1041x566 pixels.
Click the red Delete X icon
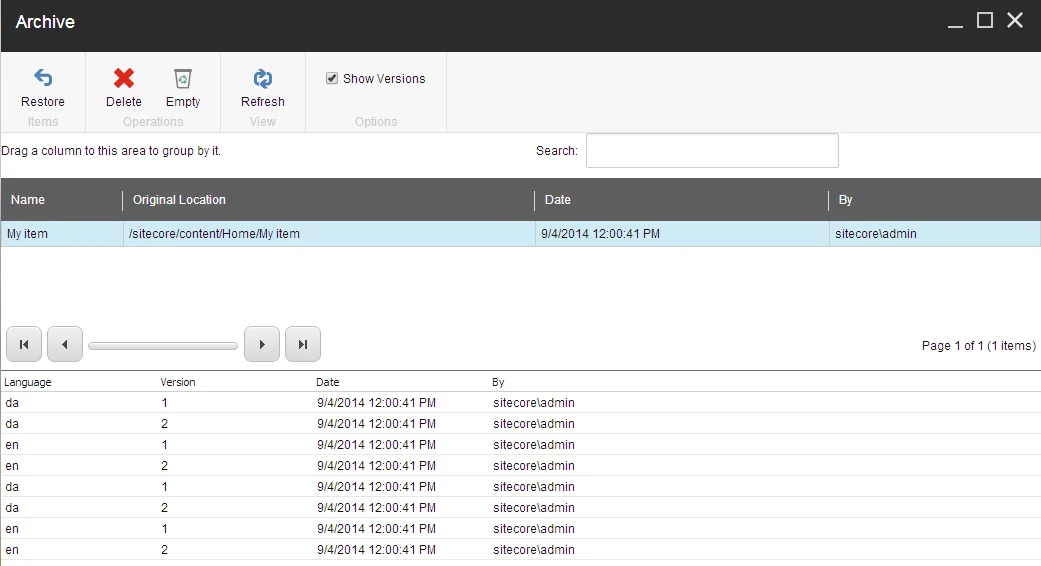click(x=123, y=78)
